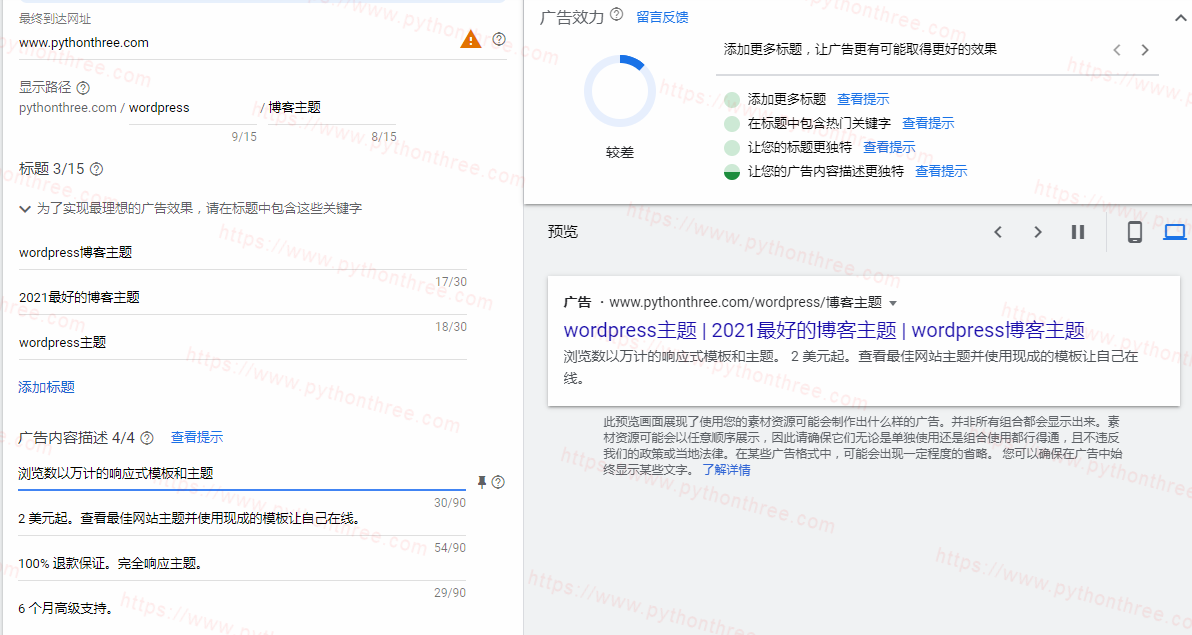This screenshot has height=635, width=1192.
Task: Show next ad strength suggestion
Action: pyautogui.click(x=1145, y=50)
